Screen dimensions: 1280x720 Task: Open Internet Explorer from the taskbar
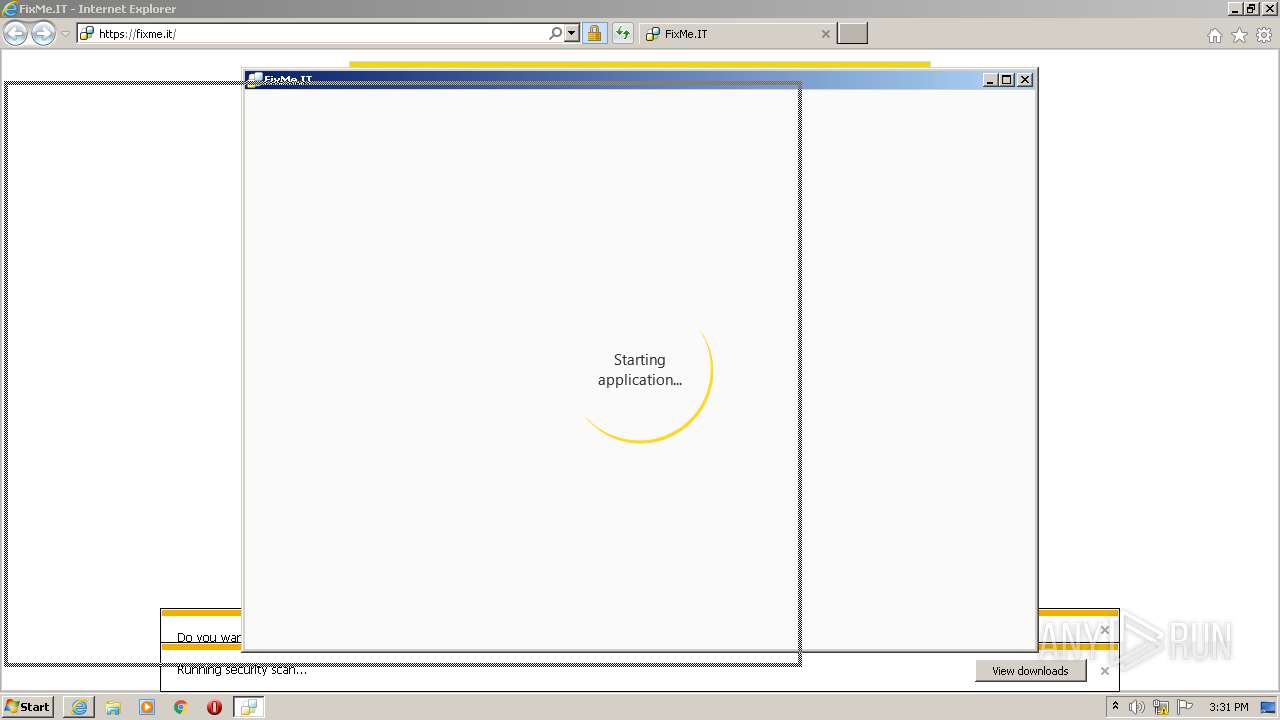[x=79, y=707]
